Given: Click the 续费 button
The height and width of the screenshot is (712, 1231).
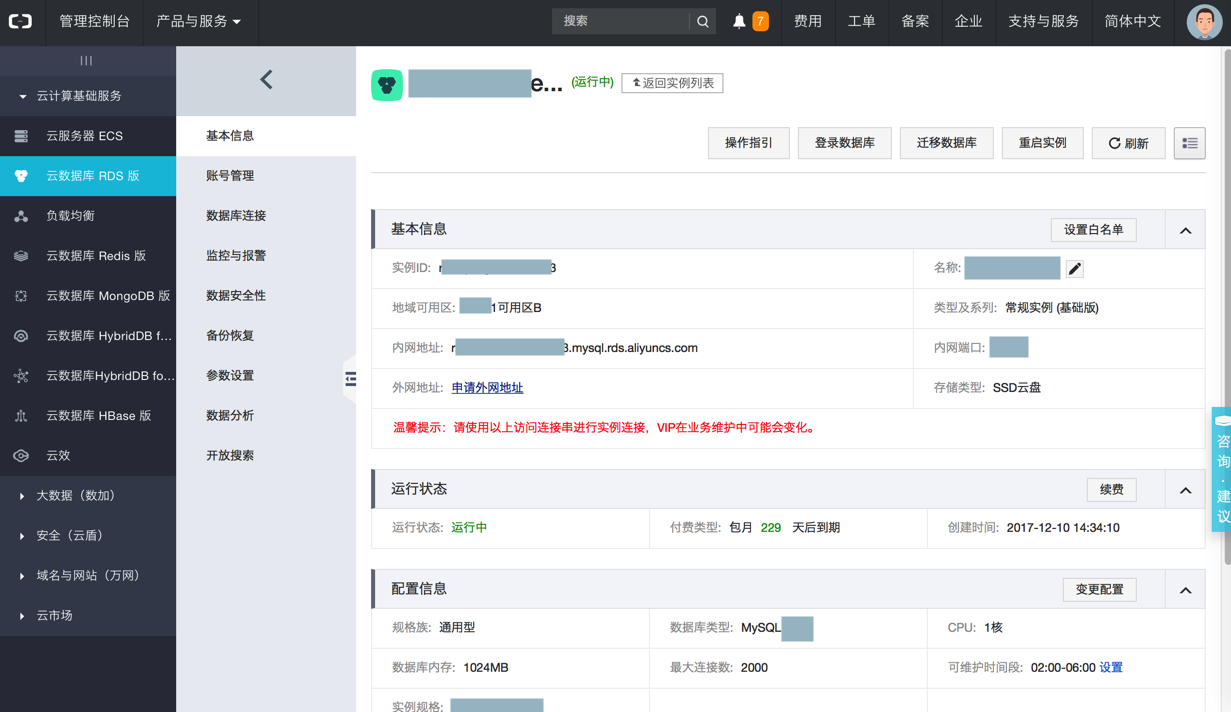Looking at the screenshot, I should [1112, 490].
